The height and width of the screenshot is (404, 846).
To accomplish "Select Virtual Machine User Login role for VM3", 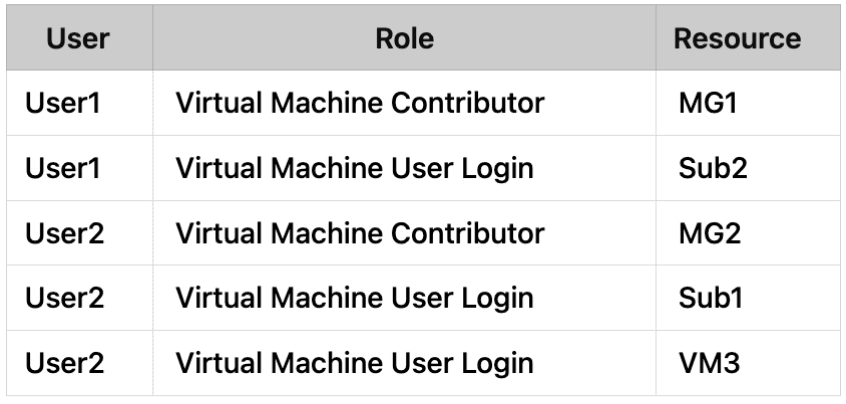I will 354,364.
